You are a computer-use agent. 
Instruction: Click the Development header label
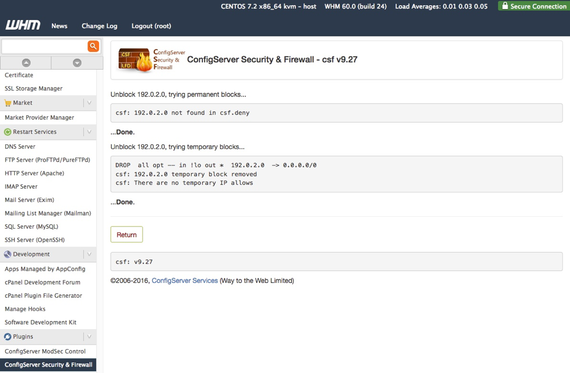click(31, 254)
